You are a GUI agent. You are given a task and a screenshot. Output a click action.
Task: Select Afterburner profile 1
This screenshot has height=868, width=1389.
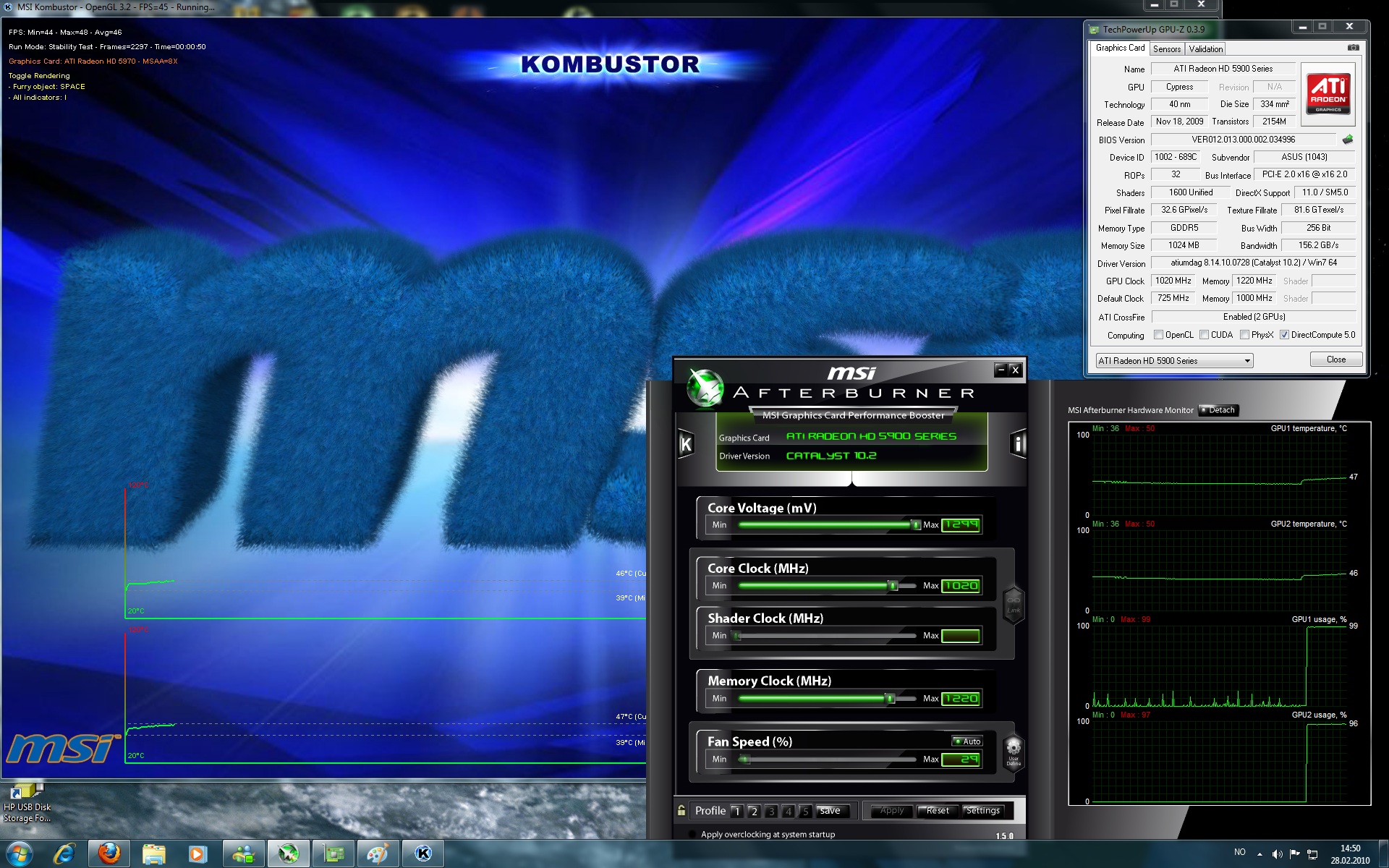[736, 812]
